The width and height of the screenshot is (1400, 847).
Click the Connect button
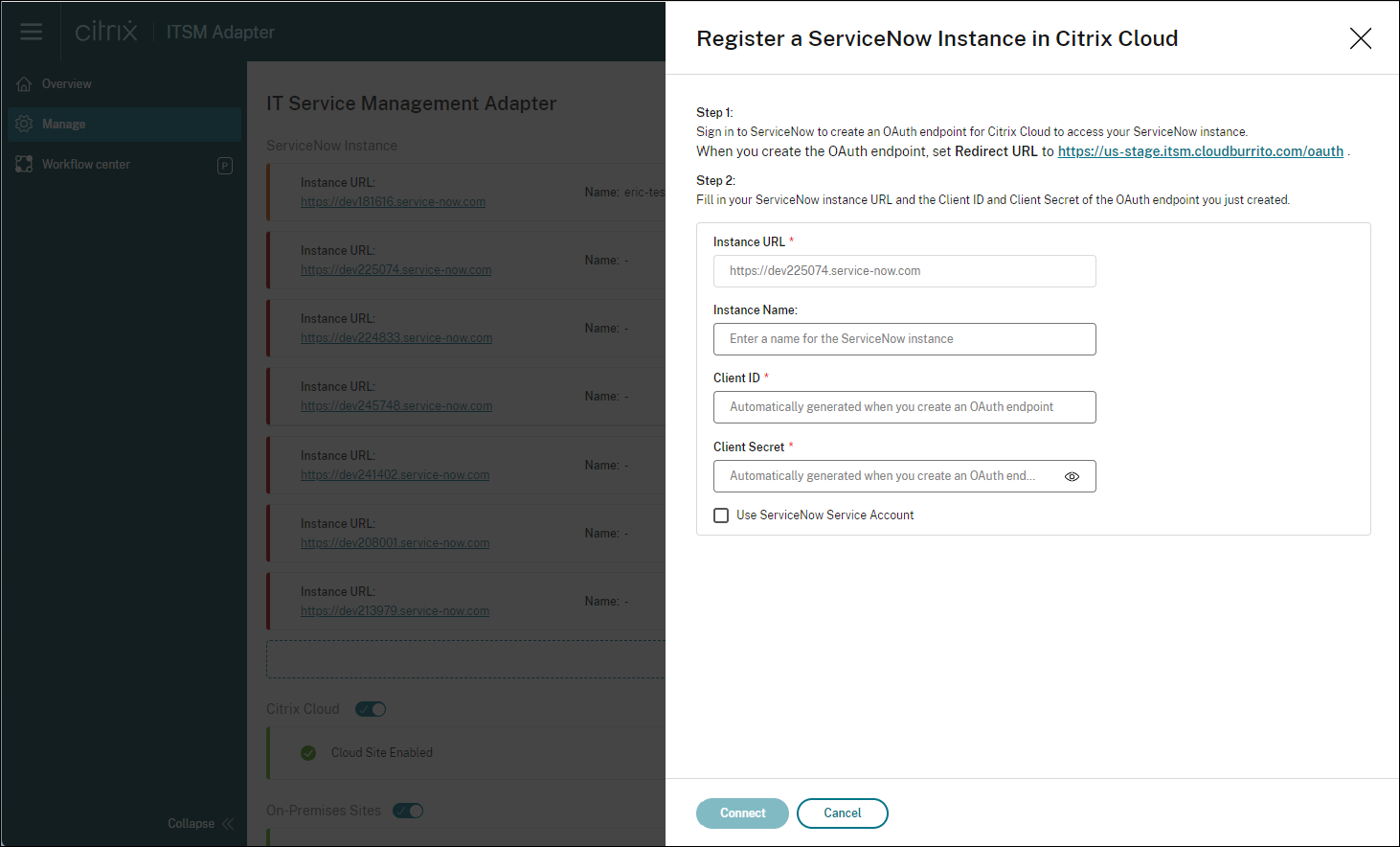click(742, 813)
